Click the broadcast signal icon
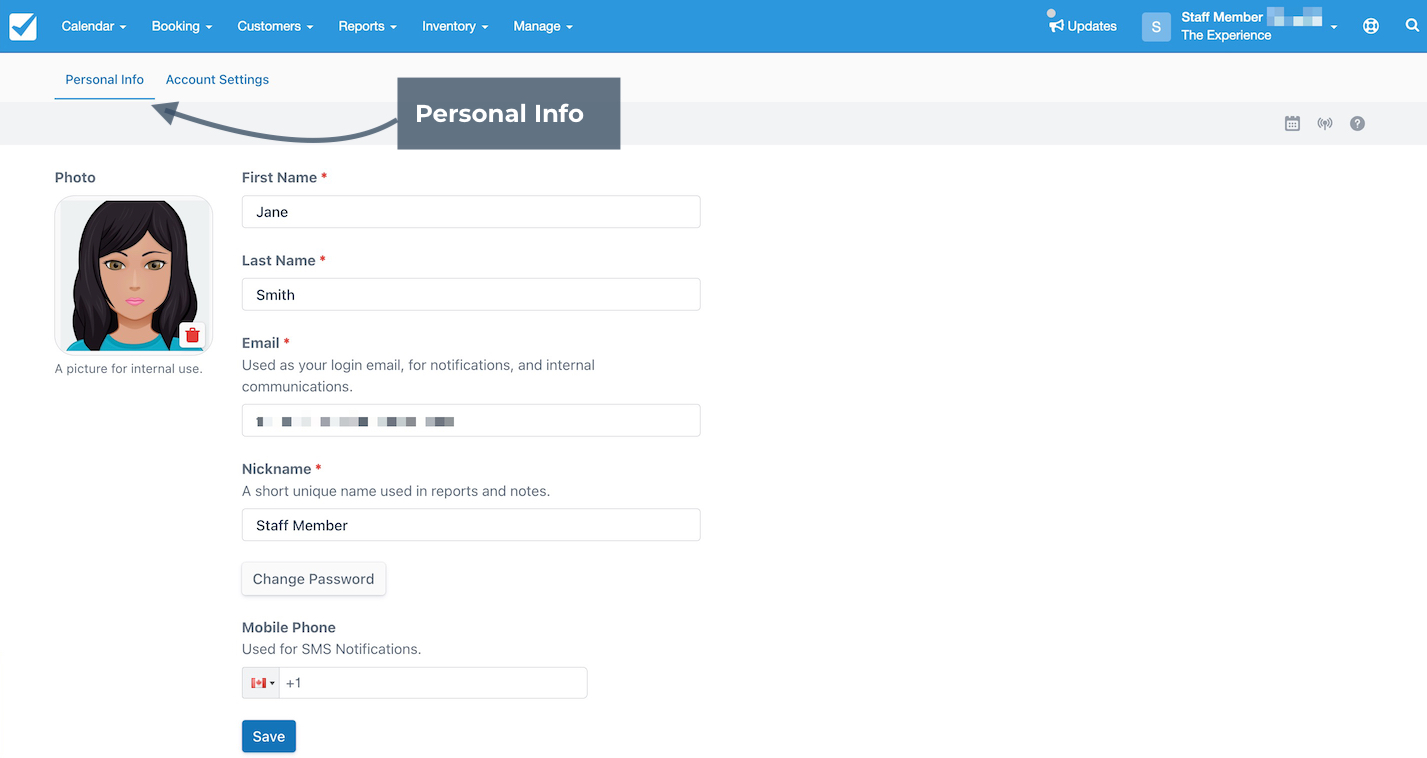This screenshot has width=1427, height=758. (1325, 123)
